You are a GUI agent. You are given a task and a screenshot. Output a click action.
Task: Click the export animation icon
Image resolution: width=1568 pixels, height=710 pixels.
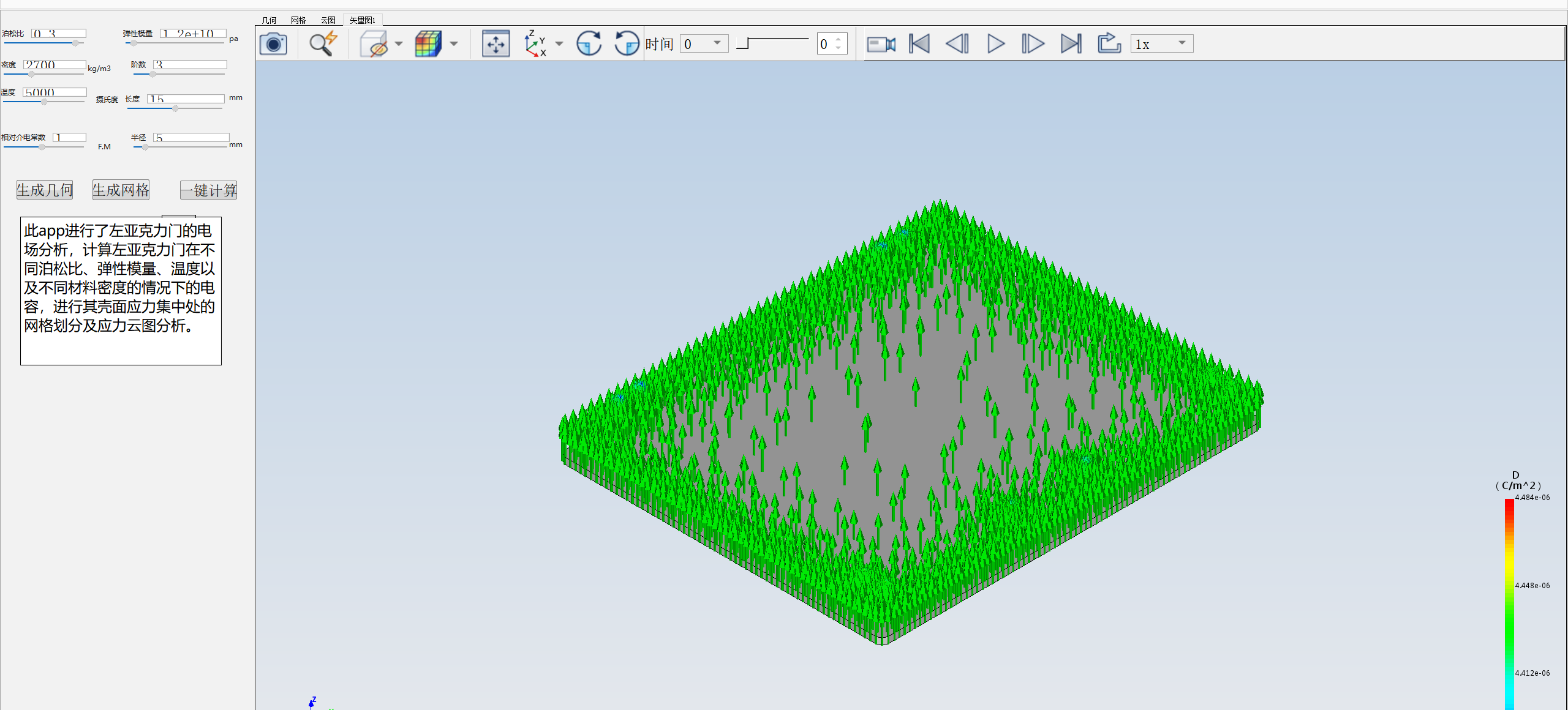point(1109,44)
